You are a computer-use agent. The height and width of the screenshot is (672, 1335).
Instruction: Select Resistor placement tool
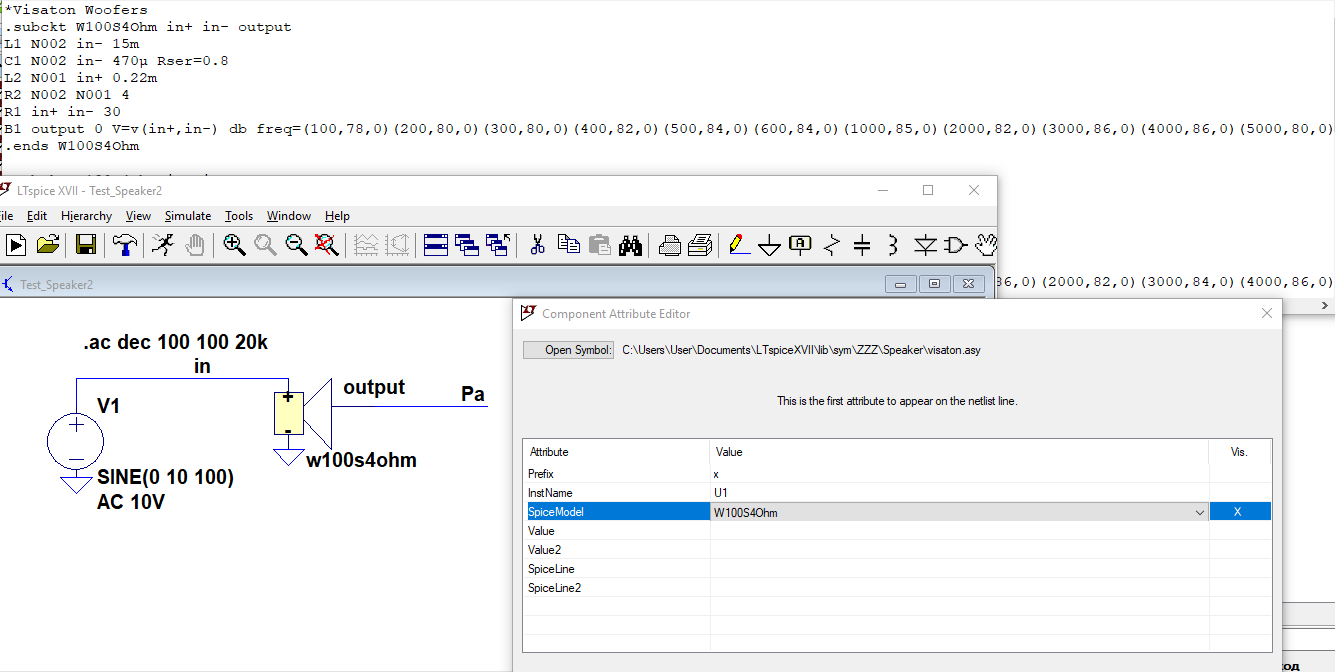point(832,244)
